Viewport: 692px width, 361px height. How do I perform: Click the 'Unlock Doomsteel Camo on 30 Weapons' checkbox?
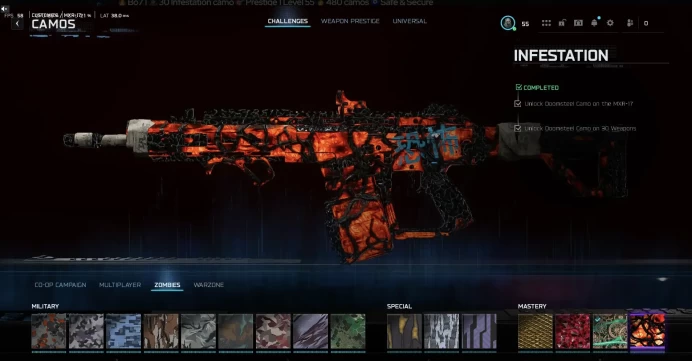click(518, 128)
